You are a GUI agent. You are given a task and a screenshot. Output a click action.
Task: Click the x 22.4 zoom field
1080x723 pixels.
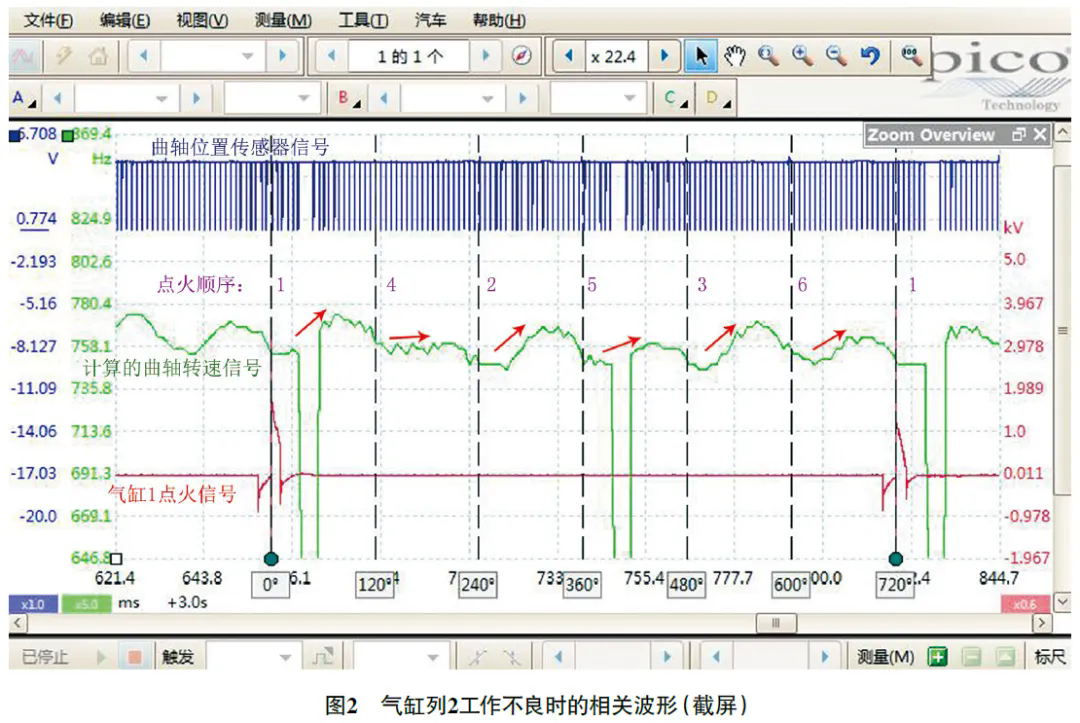click(x=616, y=56)
